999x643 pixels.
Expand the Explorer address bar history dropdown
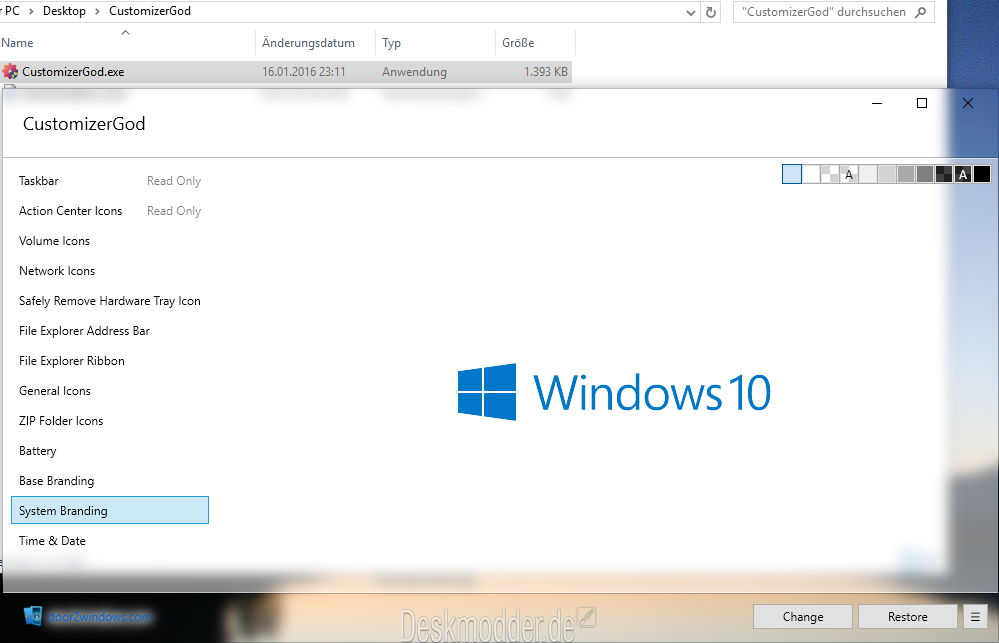point(691,12)
